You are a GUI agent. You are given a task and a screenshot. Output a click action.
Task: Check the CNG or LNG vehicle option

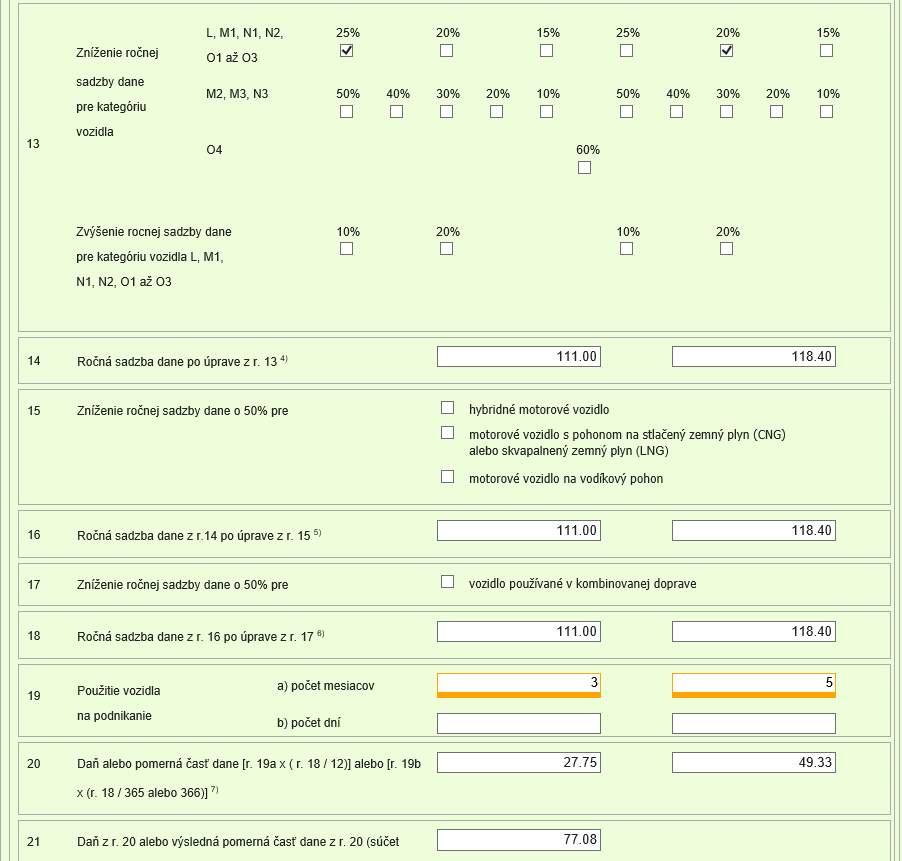pos(448,433)
